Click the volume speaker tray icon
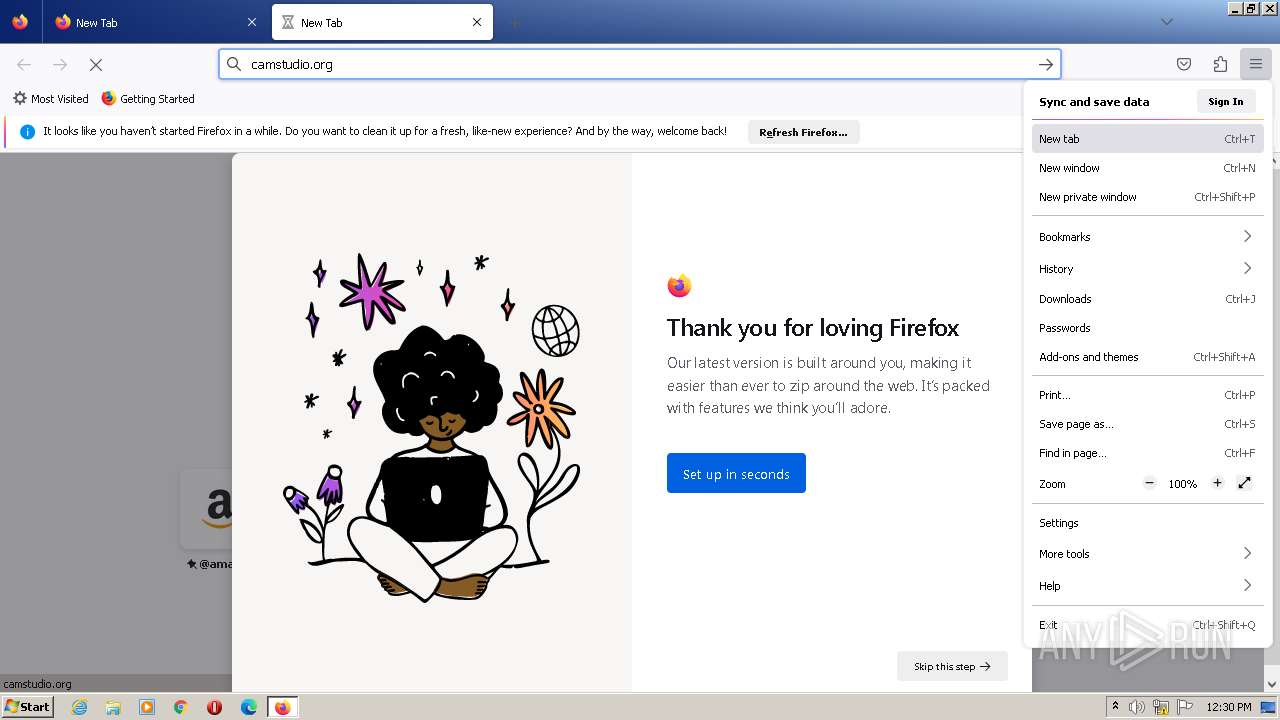The image size is (1280, 720). (1137, 707)
